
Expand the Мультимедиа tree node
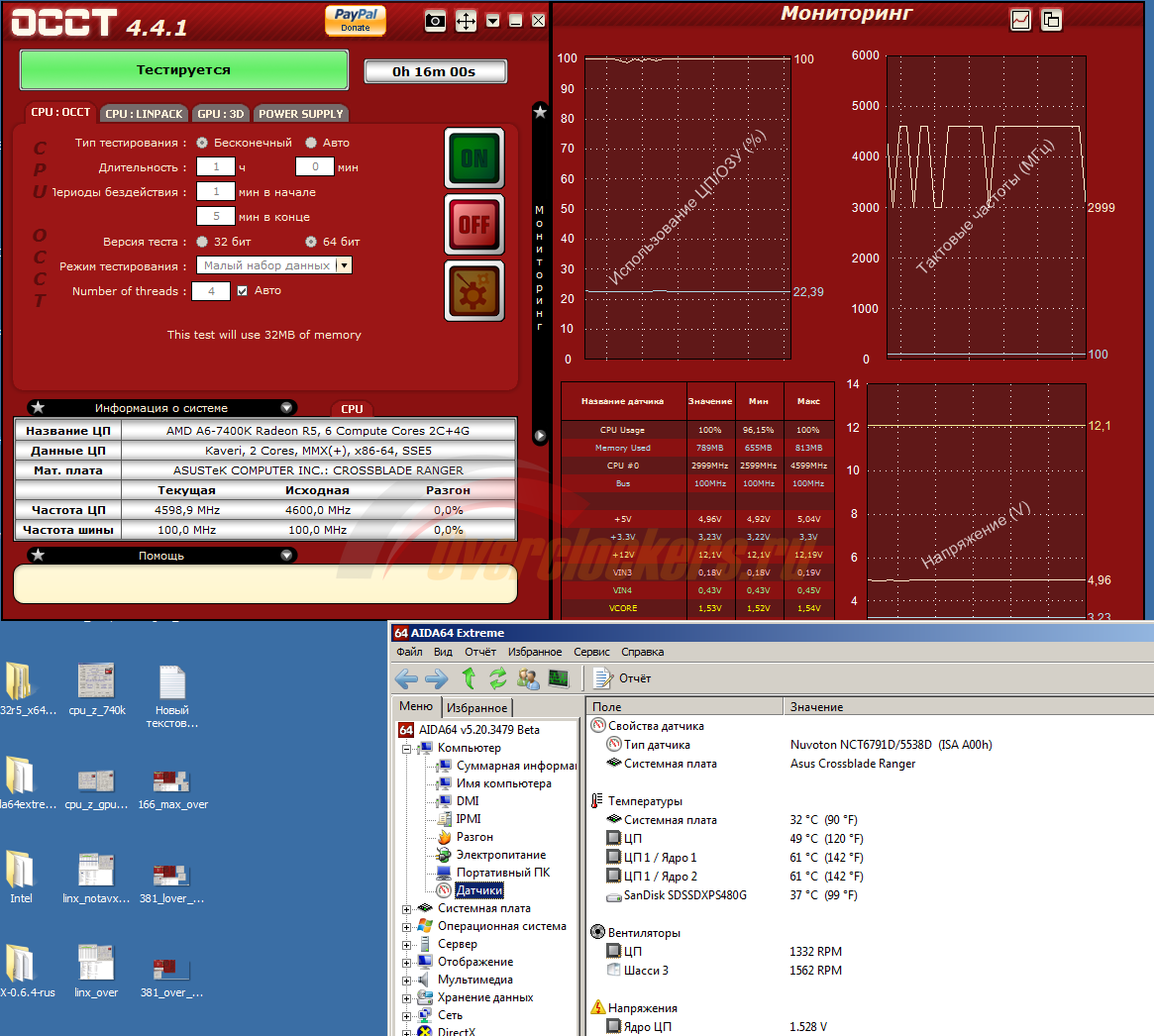pyautogui.click(x=406, y=981)
